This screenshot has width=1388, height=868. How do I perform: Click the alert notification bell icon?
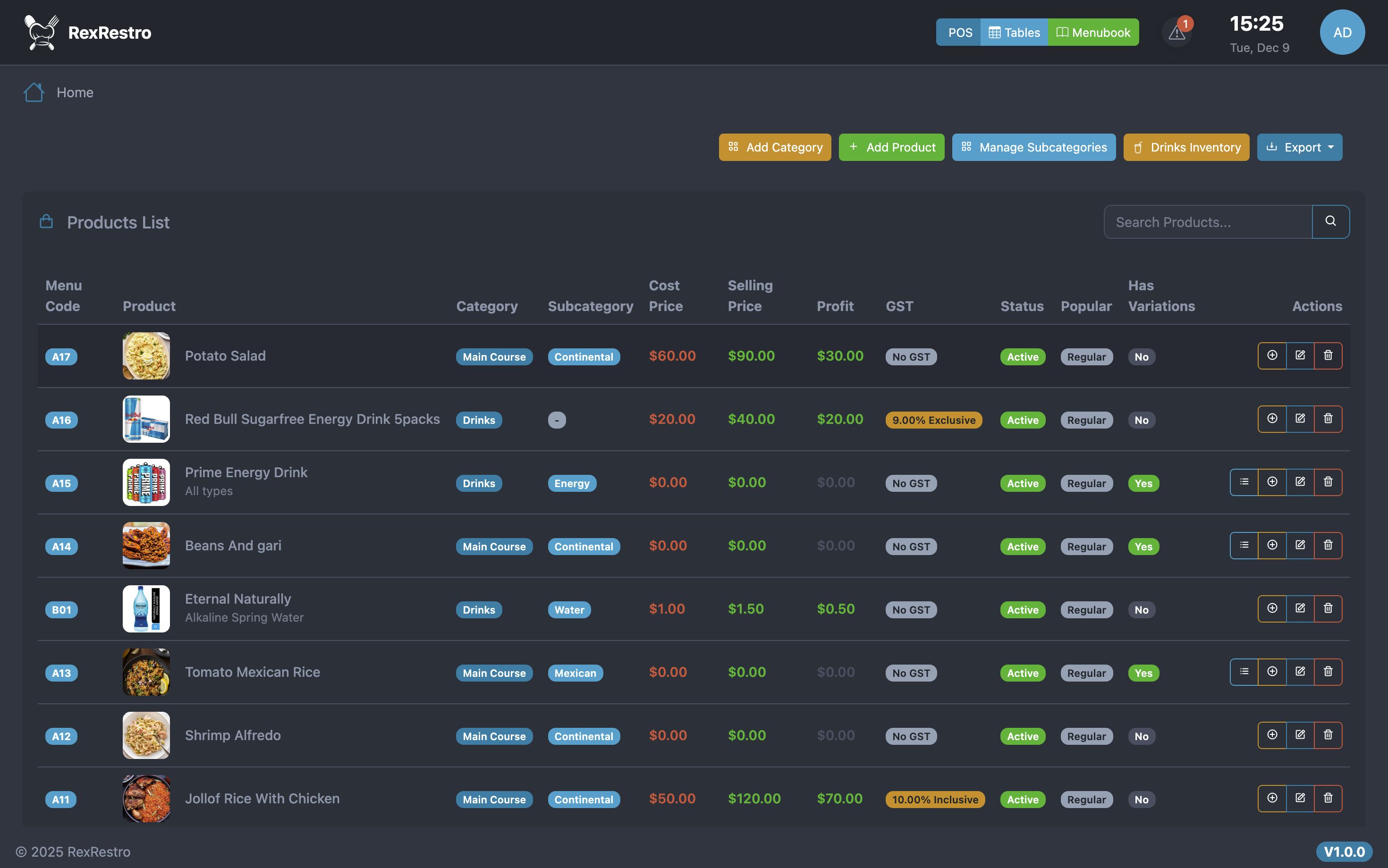click(1177, 33)
